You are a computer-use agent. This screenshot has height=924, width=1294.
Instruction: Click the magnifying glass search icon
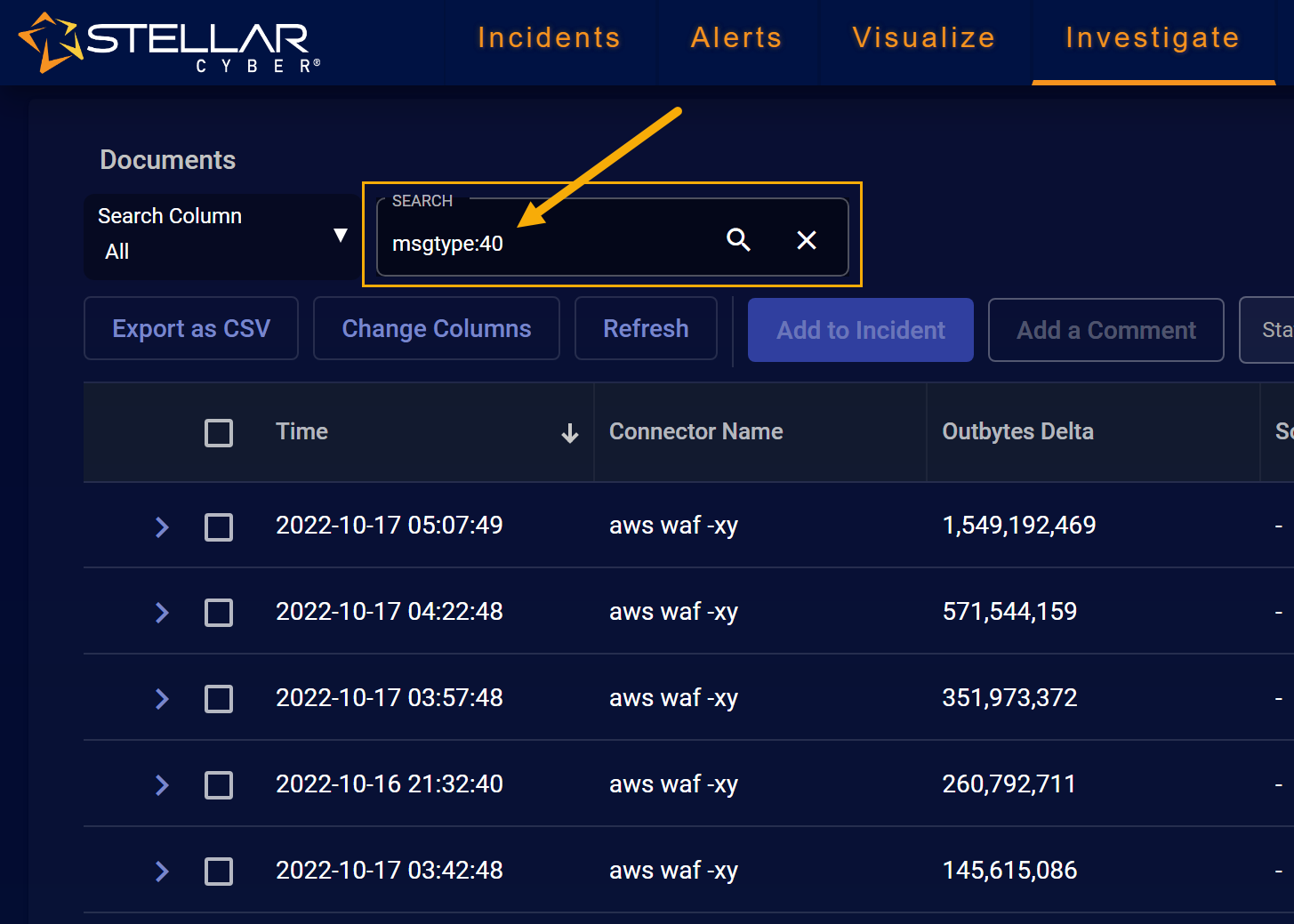(x=738, y=239)
